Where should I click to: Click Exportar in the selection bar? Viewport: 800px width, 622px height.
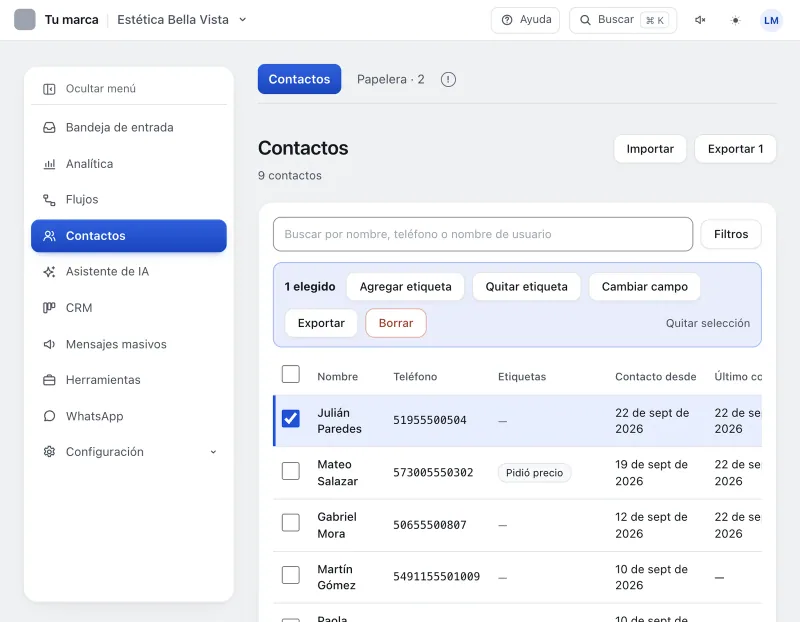pyautogui.click(x=321, y=323)
